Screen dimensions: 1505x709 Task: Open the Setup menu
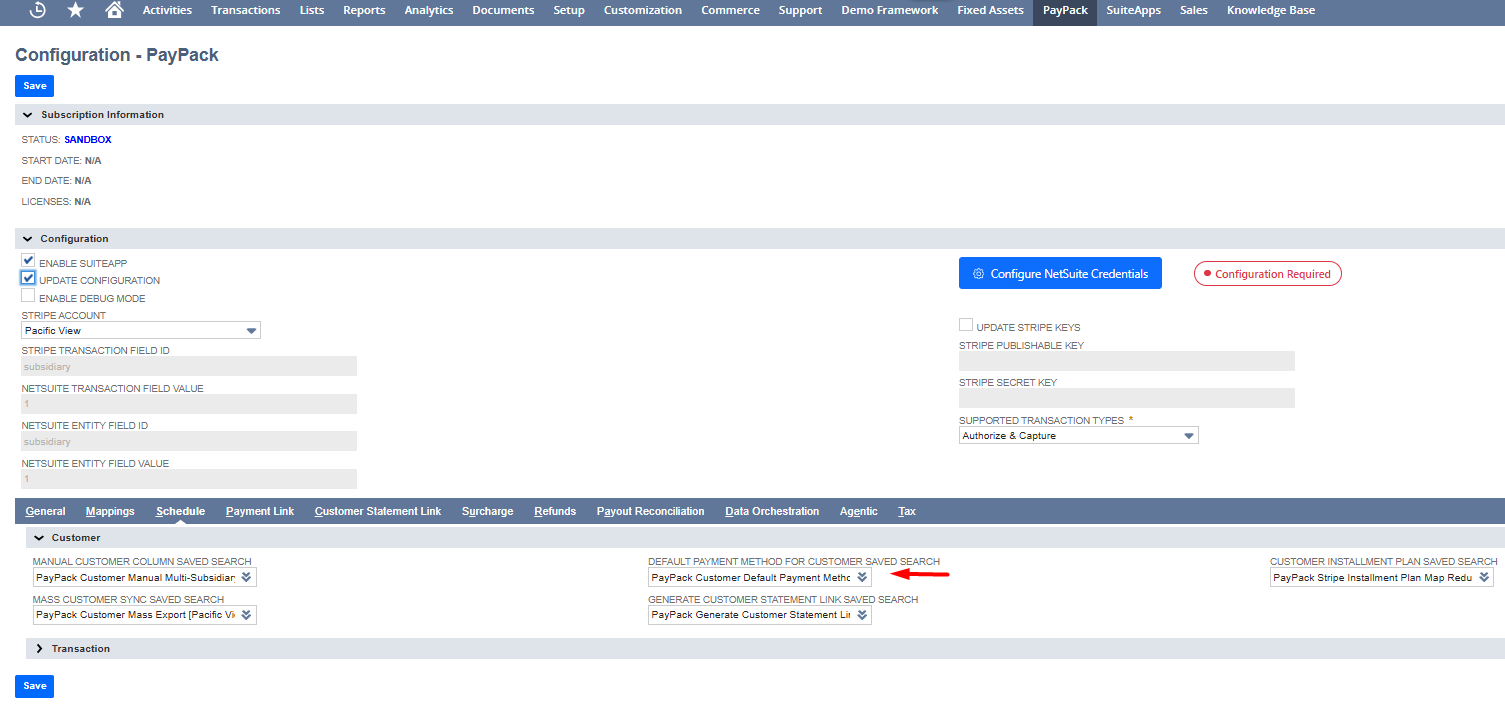[569, 10]
